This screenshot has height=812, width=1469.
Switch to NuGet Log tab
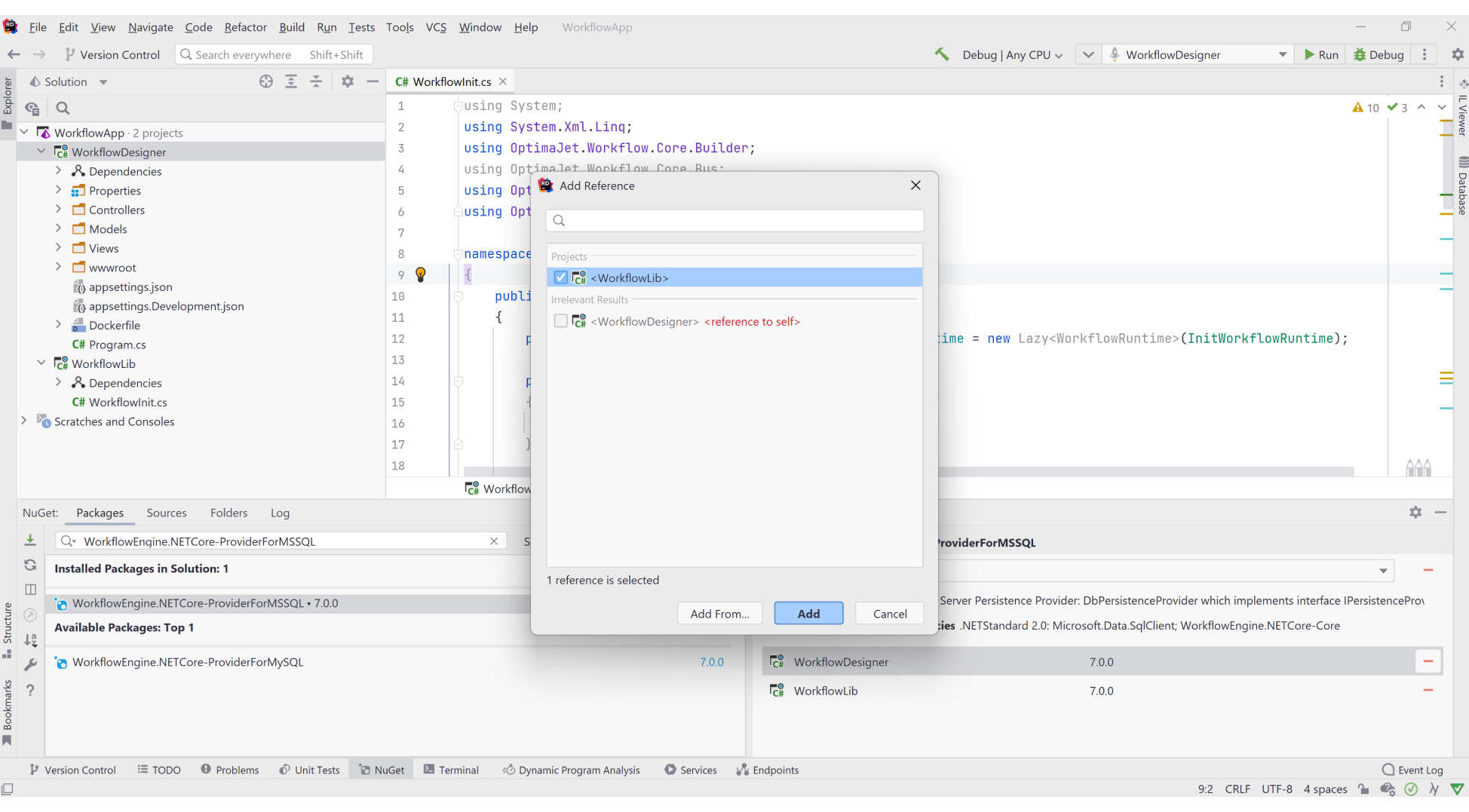[x=280, y=513]
